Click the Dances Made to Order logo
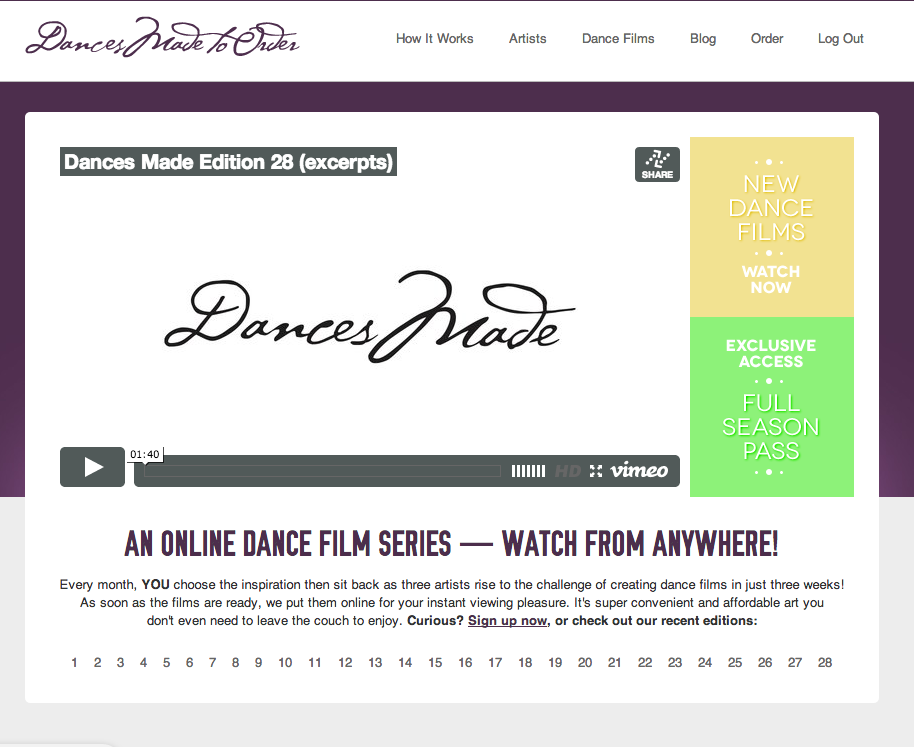Screen dimensions: 914x747 pyautogui.click(x=162, y=38)
